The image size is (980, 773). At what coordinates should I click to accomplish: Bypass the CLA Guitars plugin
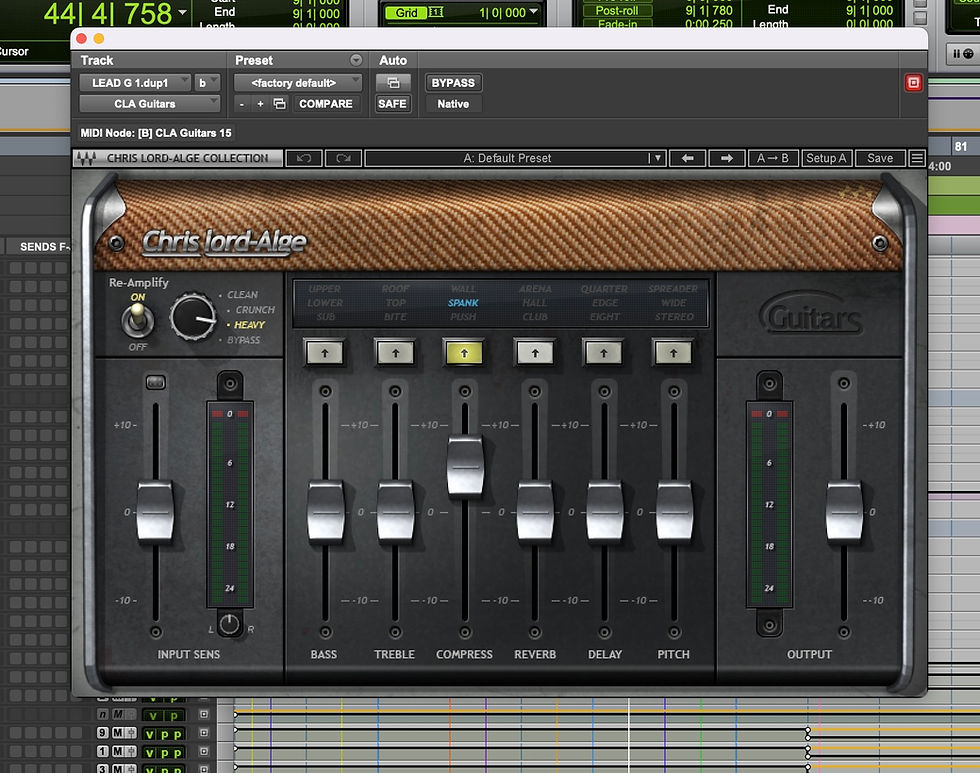[453, 83]
